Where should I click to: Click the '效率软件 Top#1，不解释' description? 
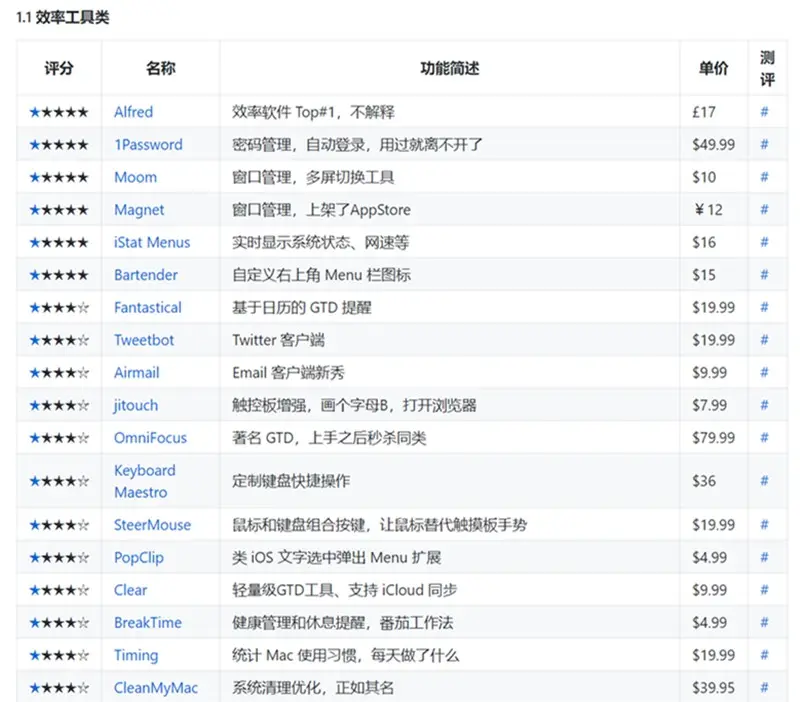click(x=313, y=112)
